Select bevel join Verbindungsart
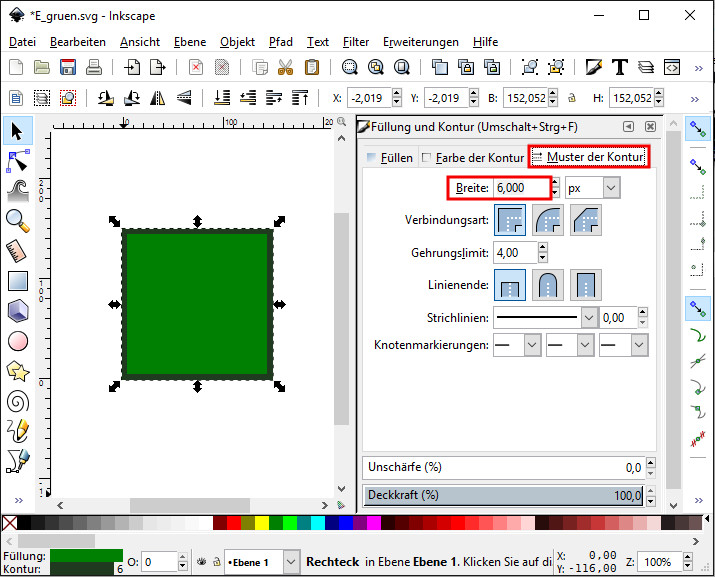 pyautogui.click(x=586, y=220)
